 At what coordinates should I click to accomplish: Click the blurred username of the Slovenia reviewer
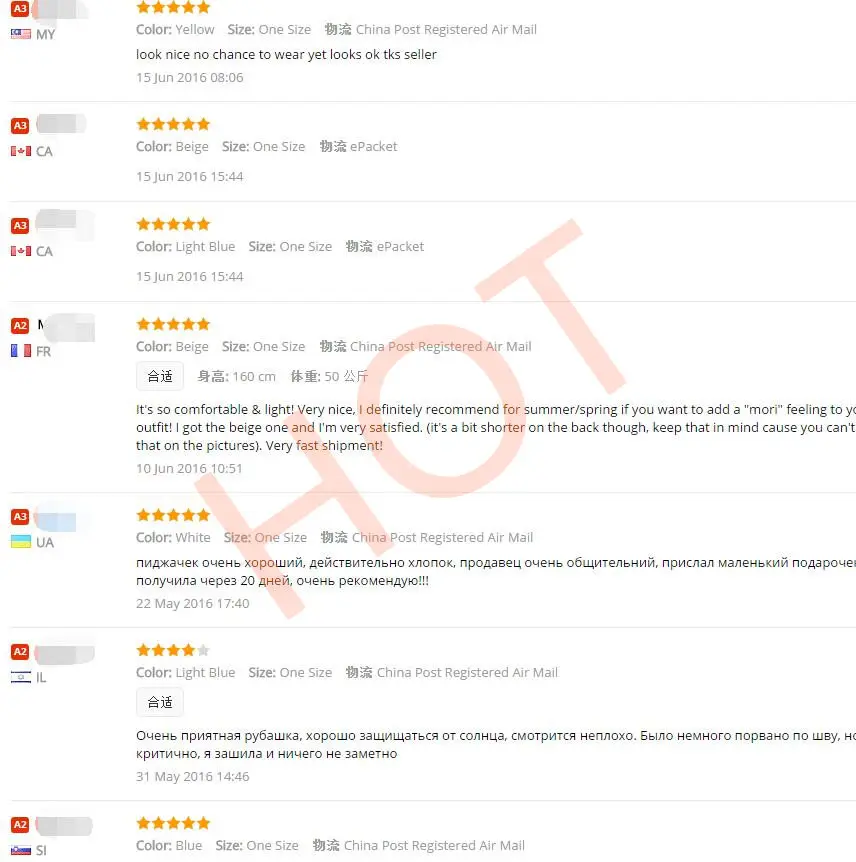(64, 826)
